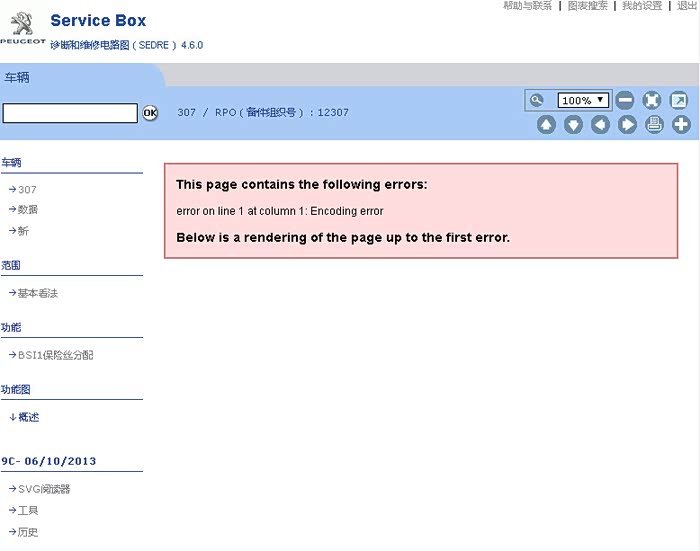Pan down with the down arrow icon
This screenshot has width=700, height=551.
[573, 125]
